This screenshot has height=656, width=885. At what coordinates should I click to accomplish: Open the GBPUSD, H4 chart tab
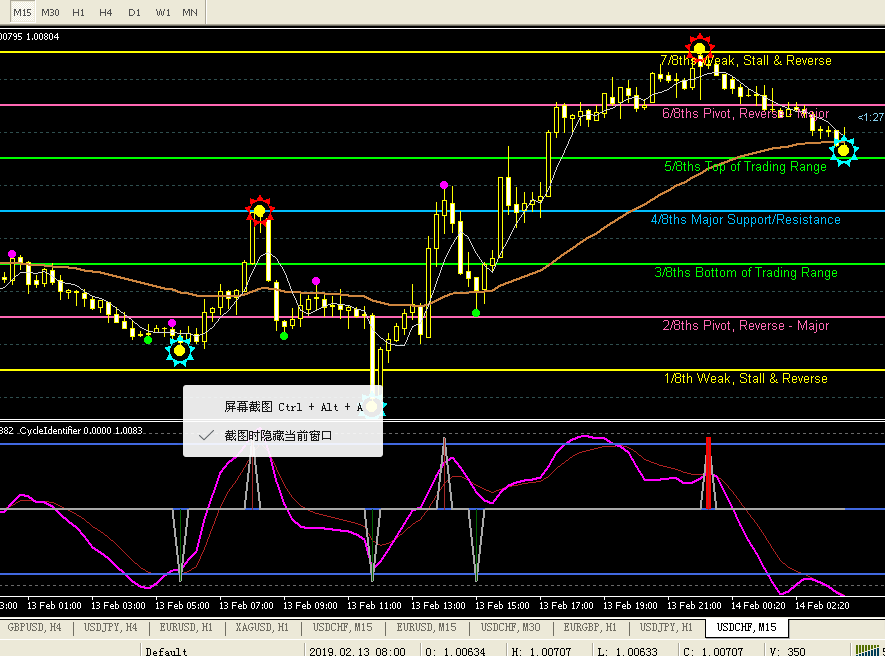tap(35, 627)
